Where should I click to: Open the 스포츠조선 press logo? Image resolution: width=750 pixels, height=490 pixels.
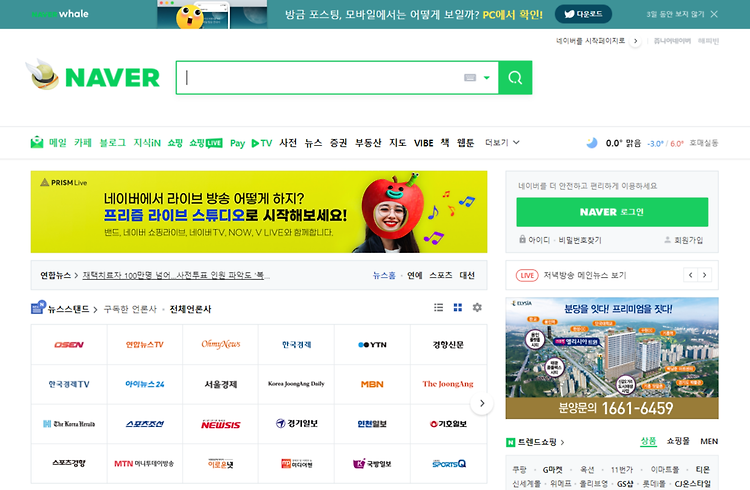click(x=145, y=424)
